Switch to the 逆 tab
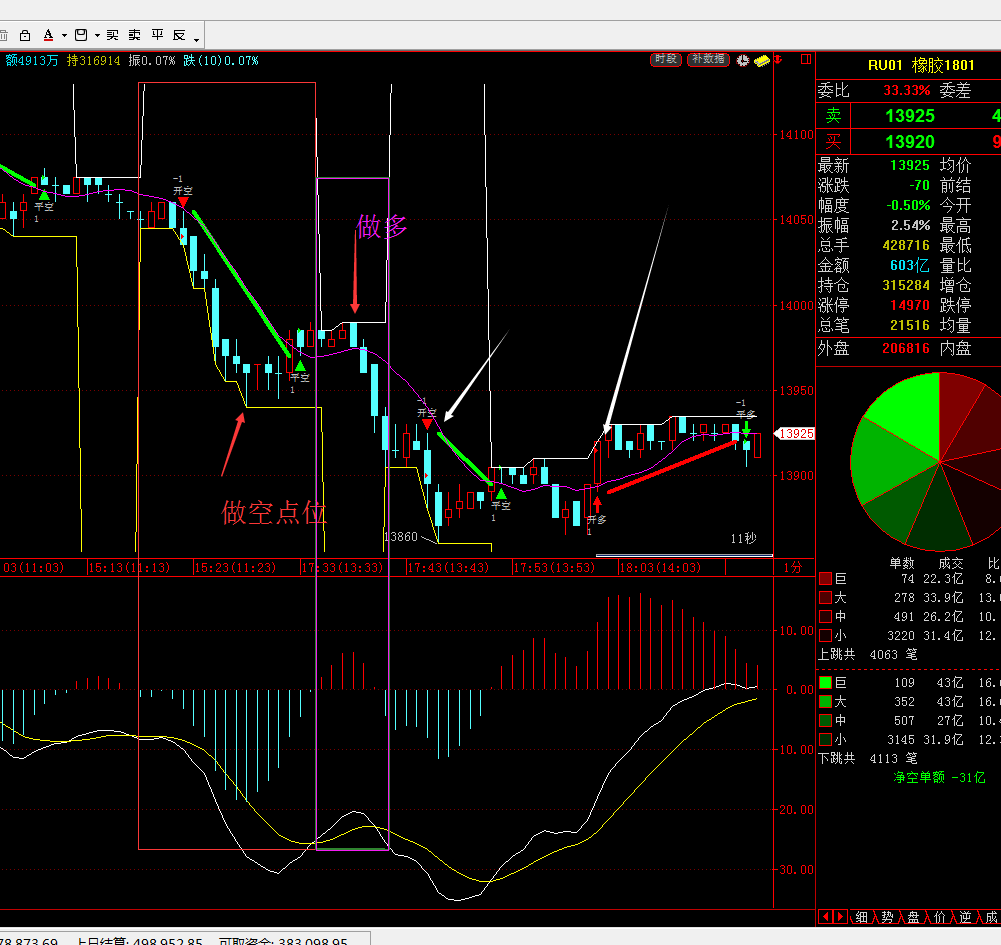 965,918
